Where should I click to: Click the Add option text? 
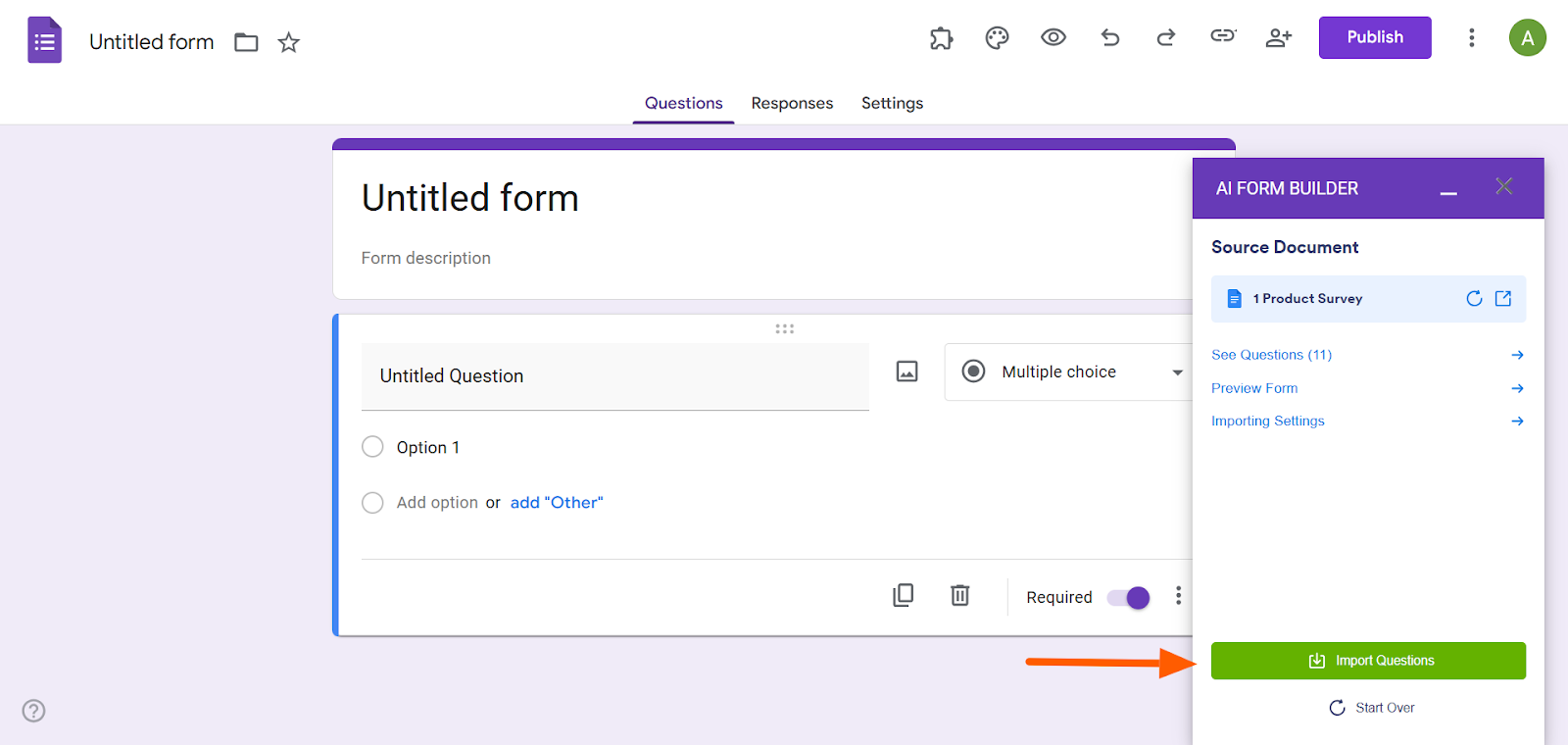(x=437, y=503)
